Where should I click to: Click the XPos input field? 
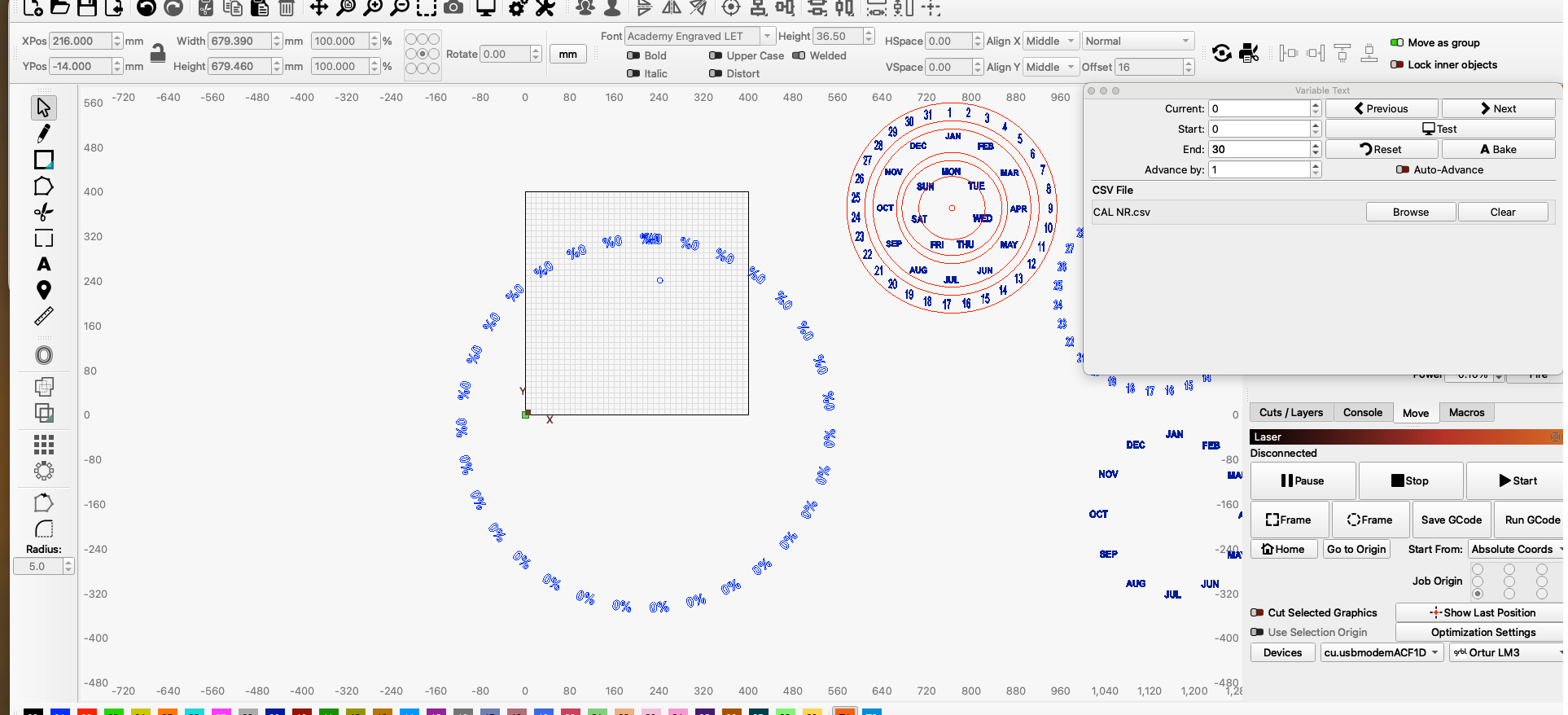coord(80,41)
